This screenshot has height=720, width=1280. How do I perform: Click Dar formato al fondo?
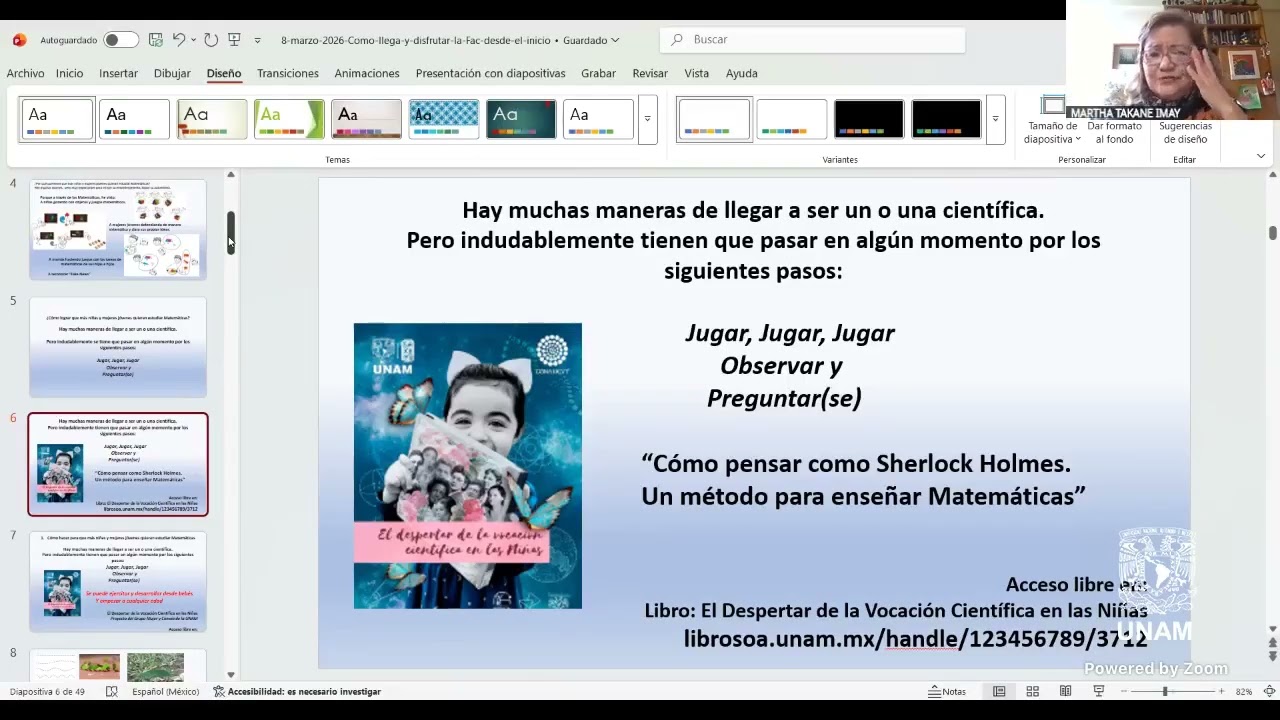coord(1114,132)
